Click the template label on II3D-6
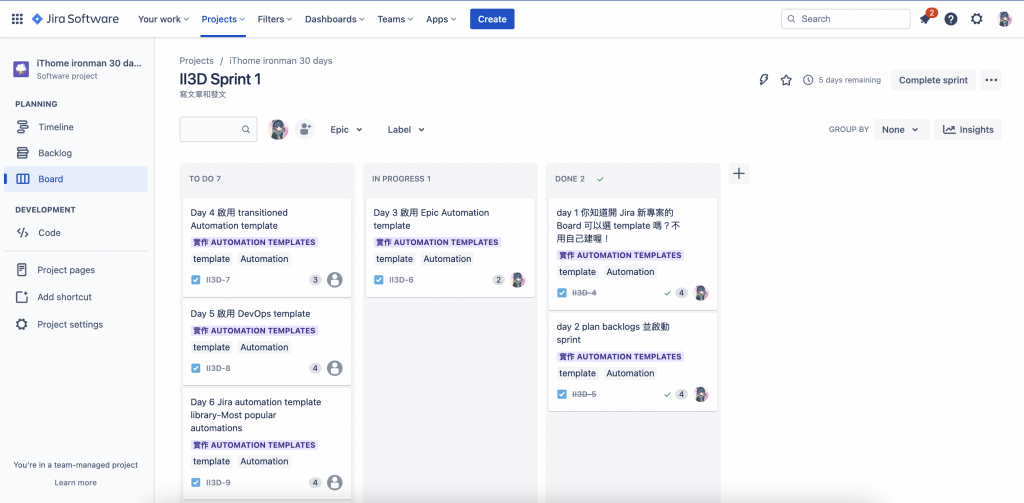Image resolution: width=1024 pixels, height=503 pixels. point(394,259)
